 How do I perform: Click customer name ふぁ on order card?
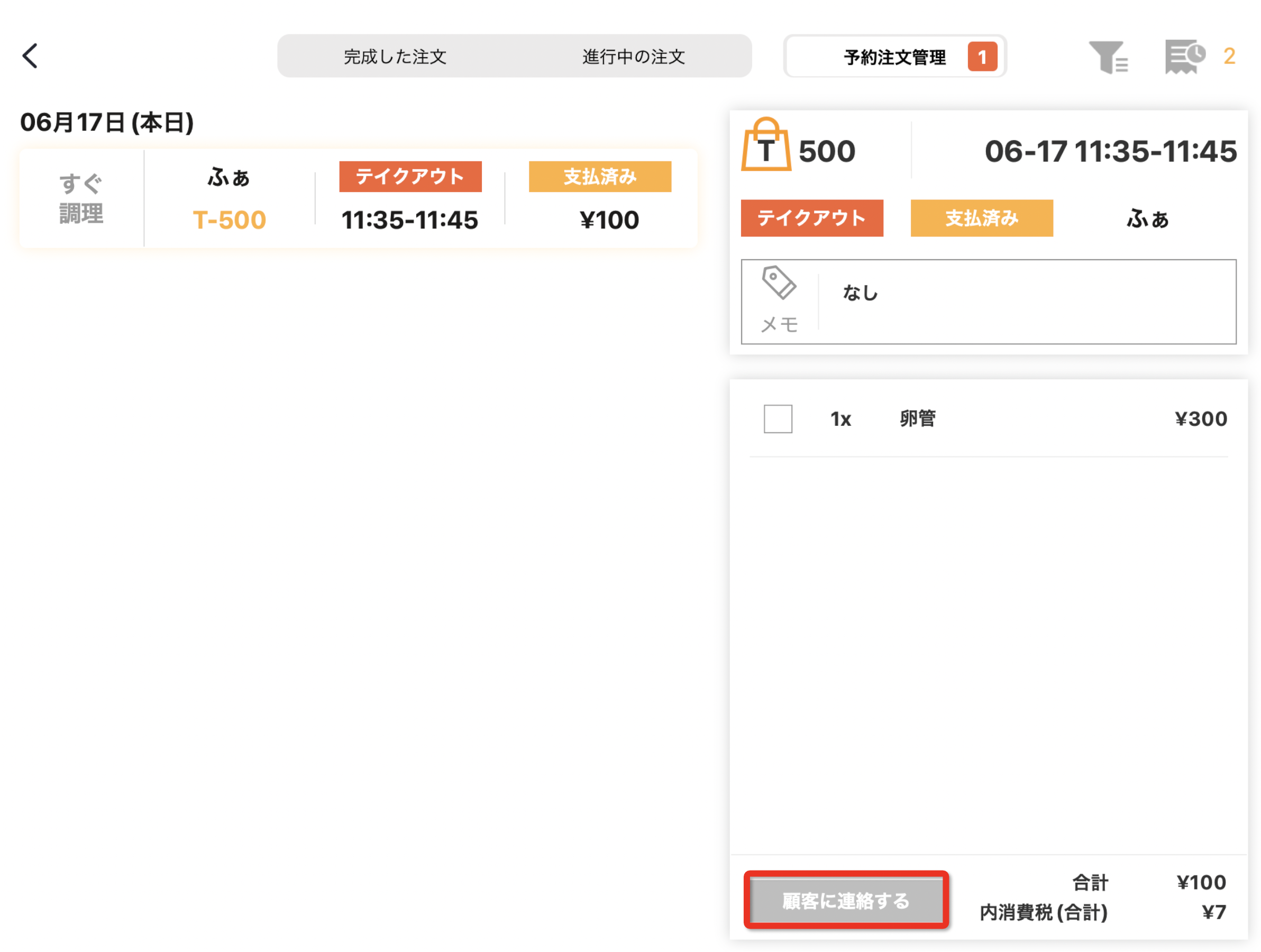pos(229,177)
